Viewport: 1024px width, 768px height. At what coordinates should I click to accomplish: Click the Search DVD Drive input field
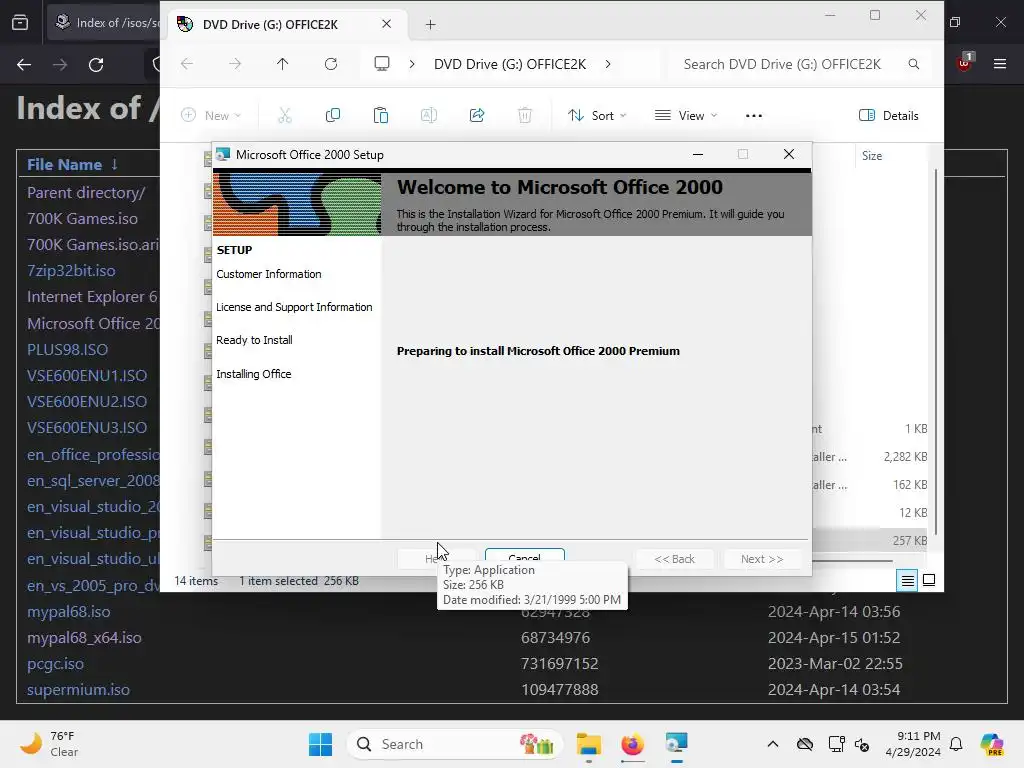(782, 64)
